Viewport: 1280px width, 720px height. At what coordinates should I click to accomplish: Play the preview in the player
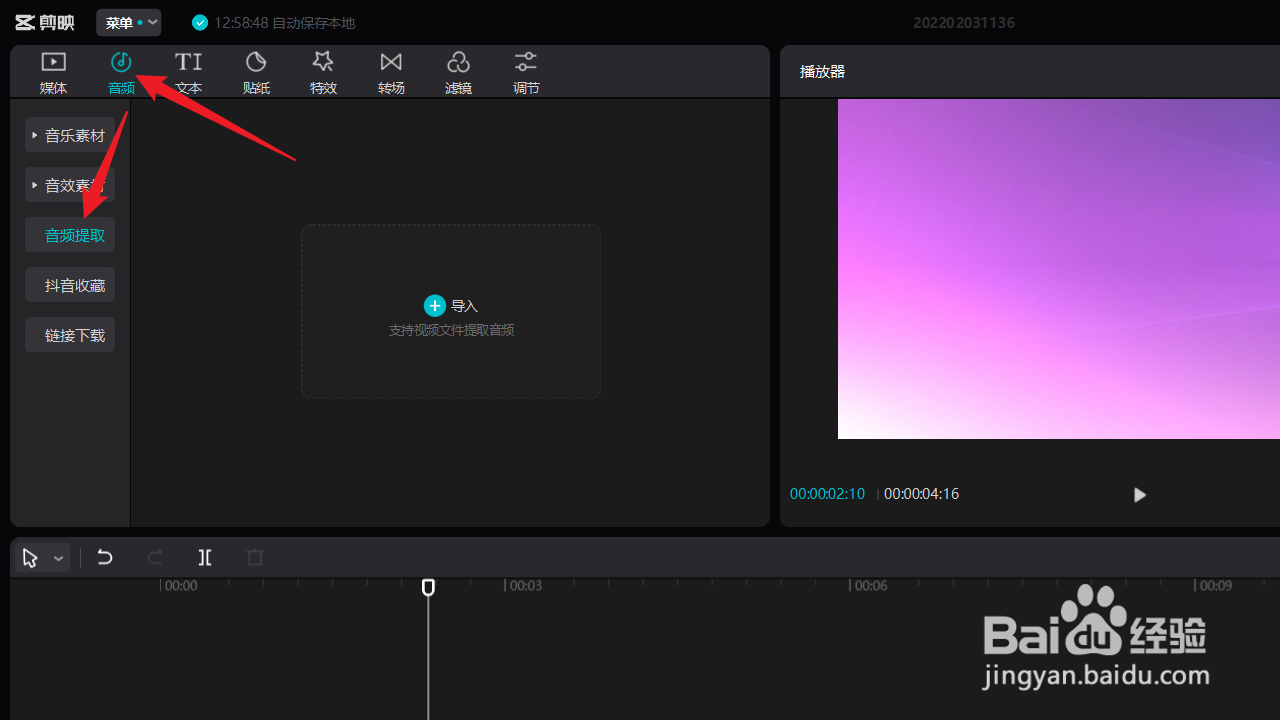click(1139, 494)
